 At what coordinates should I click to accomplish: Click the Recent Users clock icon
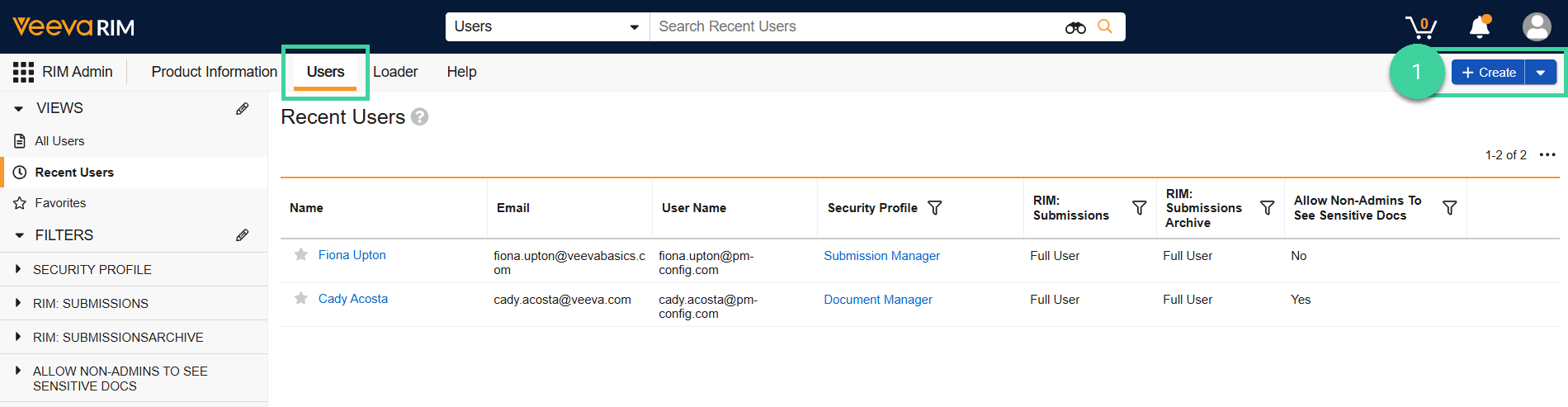tap(20, 173)
